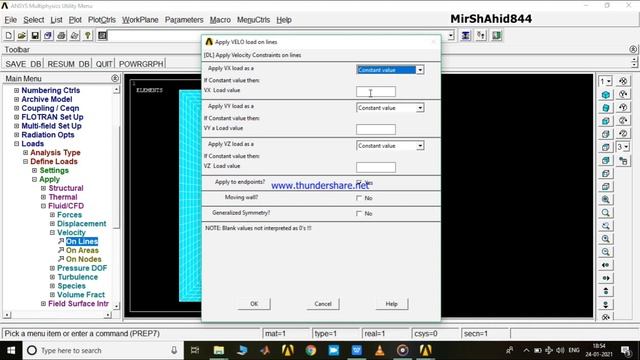The image size is (640, 360).
Task: Open the Apply VX load dropdown
Action: click(x=420, y=70)
